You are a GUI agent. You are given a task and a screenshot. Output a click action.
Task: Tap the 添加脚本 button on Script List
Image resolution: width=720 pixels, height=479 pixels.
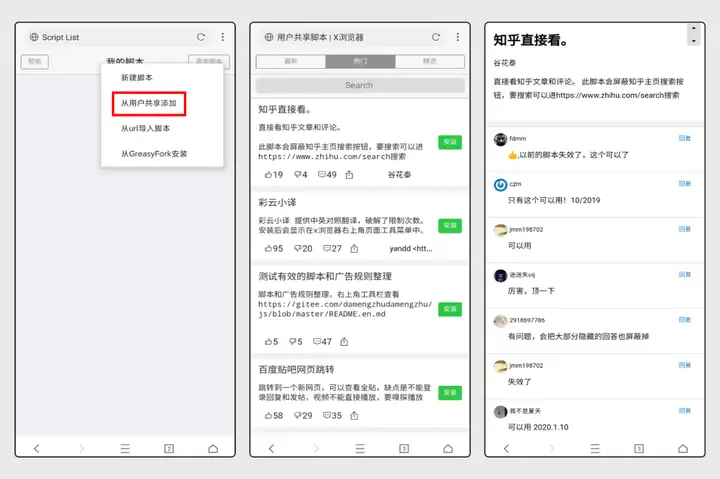[x=209, y=61]
